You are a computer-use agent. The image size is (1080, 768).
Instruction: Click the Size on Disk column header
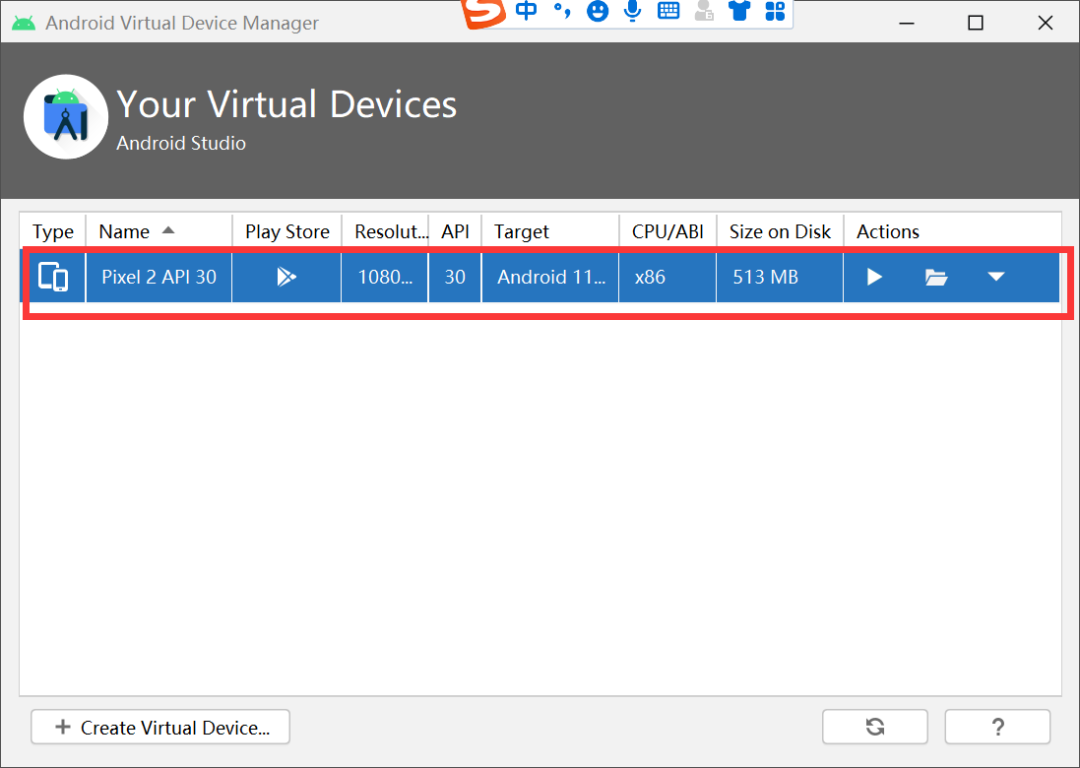[780, 231]
